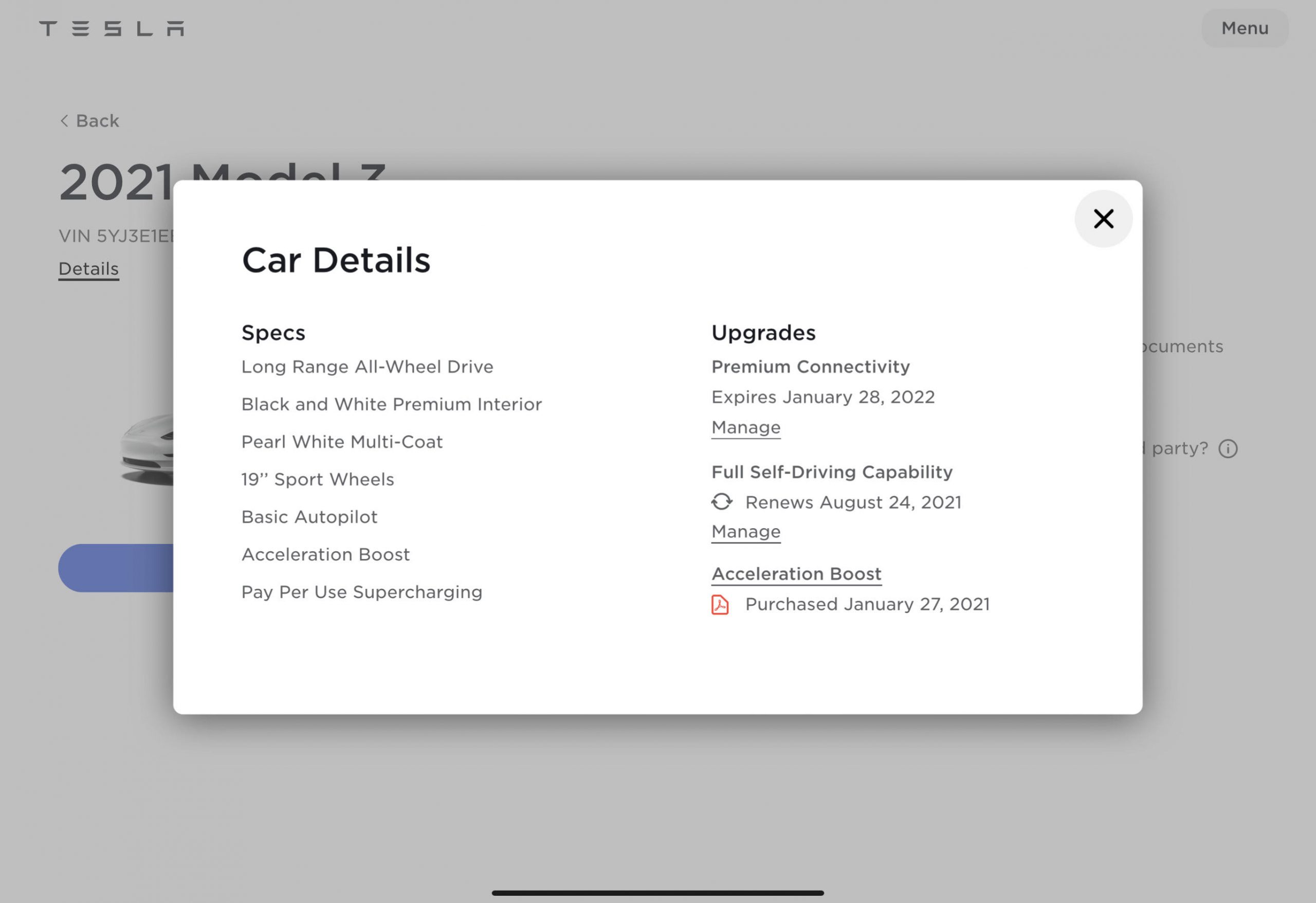Click the VIN number text
1316x903 pixels.
click(x=116, y=236)
